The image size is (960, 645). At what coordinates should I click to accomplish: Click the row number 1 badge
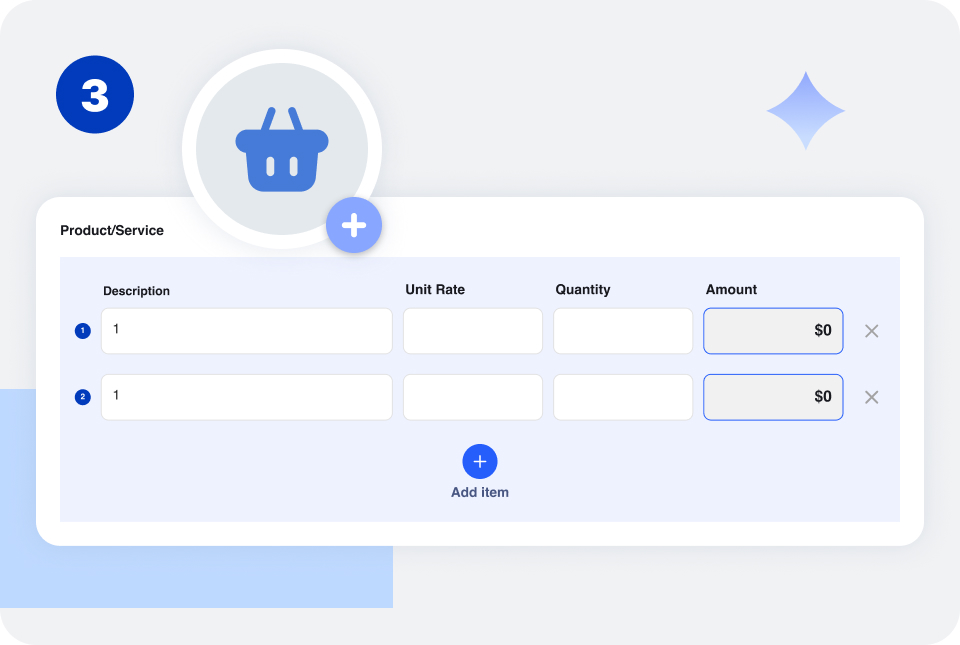point(83,331)
